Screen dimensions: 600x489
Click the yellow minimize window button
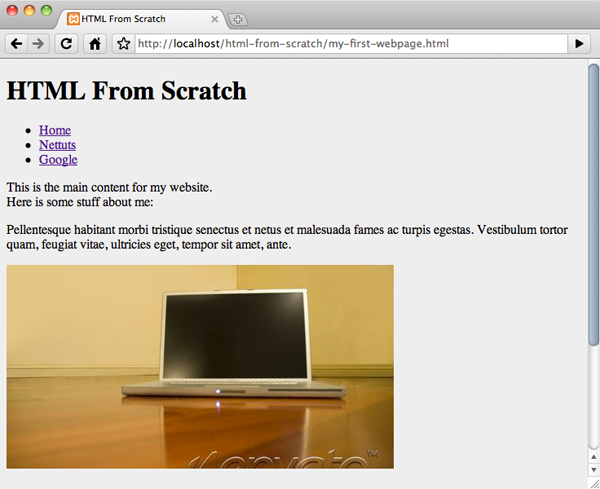click(29, 10)
